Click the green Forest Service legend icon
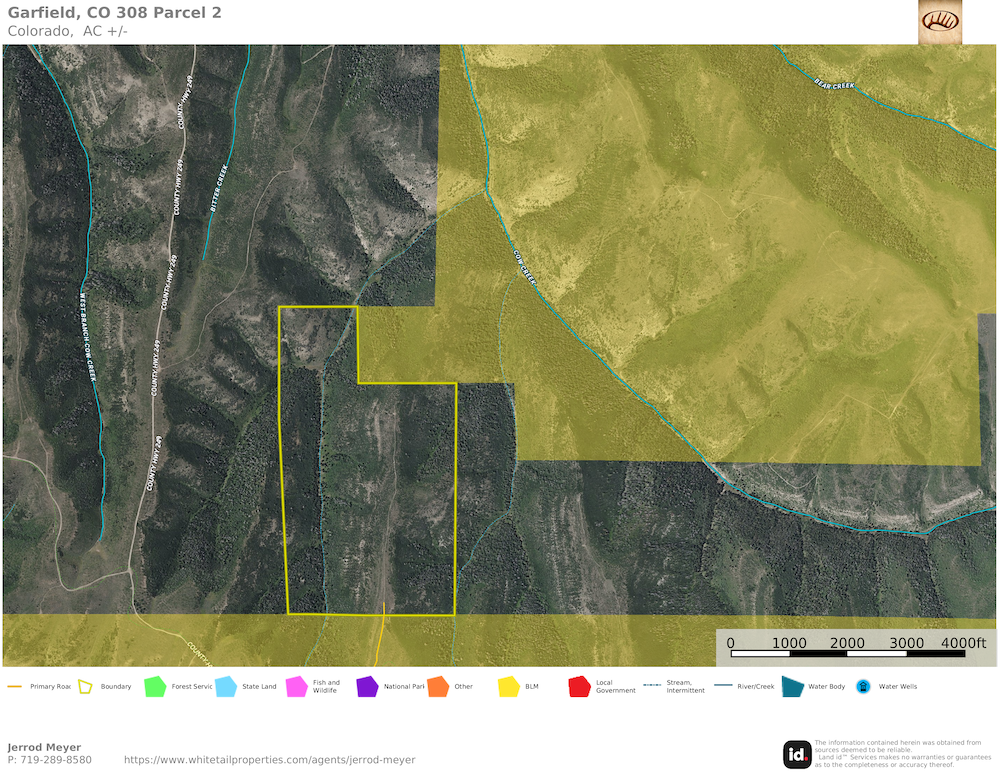Image resolution: width=1000 pixels, height=773 pixels. click(154, 687)
